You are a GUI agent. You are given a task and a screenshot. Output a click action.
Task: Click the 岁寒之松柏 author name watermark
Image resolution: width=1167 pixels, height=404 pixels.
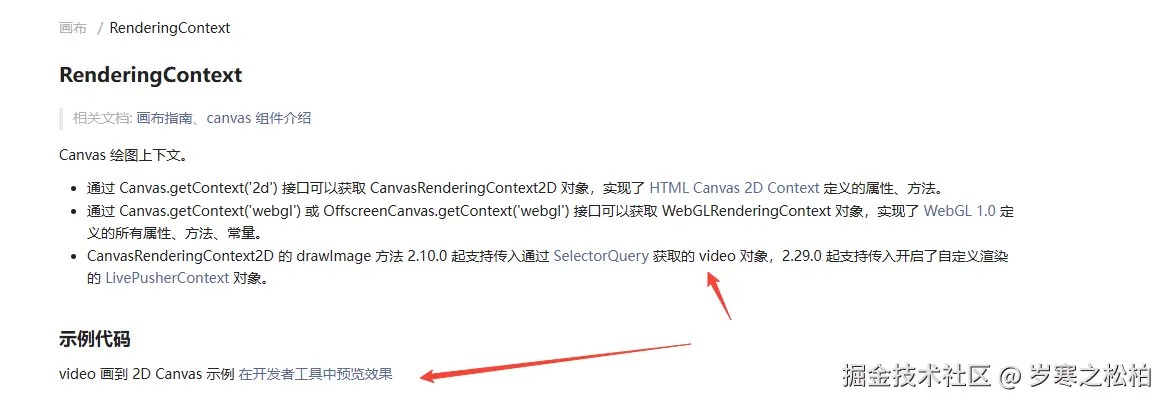tap(1091, 376)
